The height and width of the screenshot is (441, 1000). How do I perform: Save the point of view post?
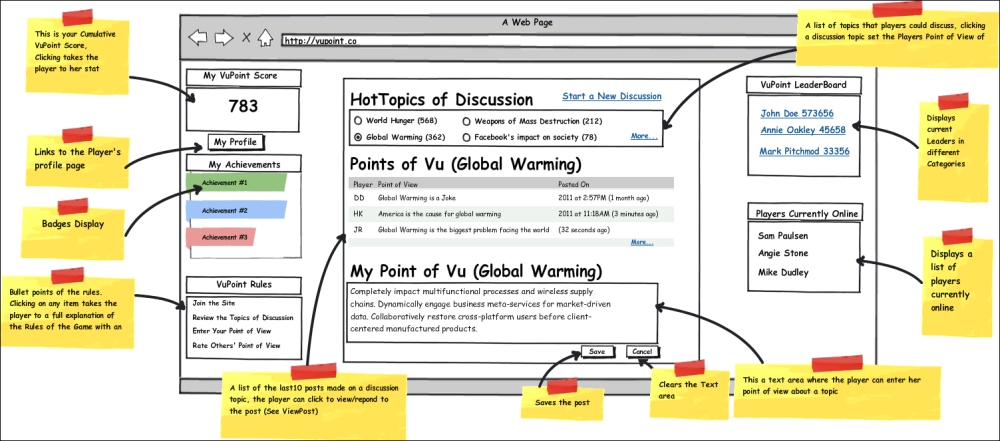[598, 352]
